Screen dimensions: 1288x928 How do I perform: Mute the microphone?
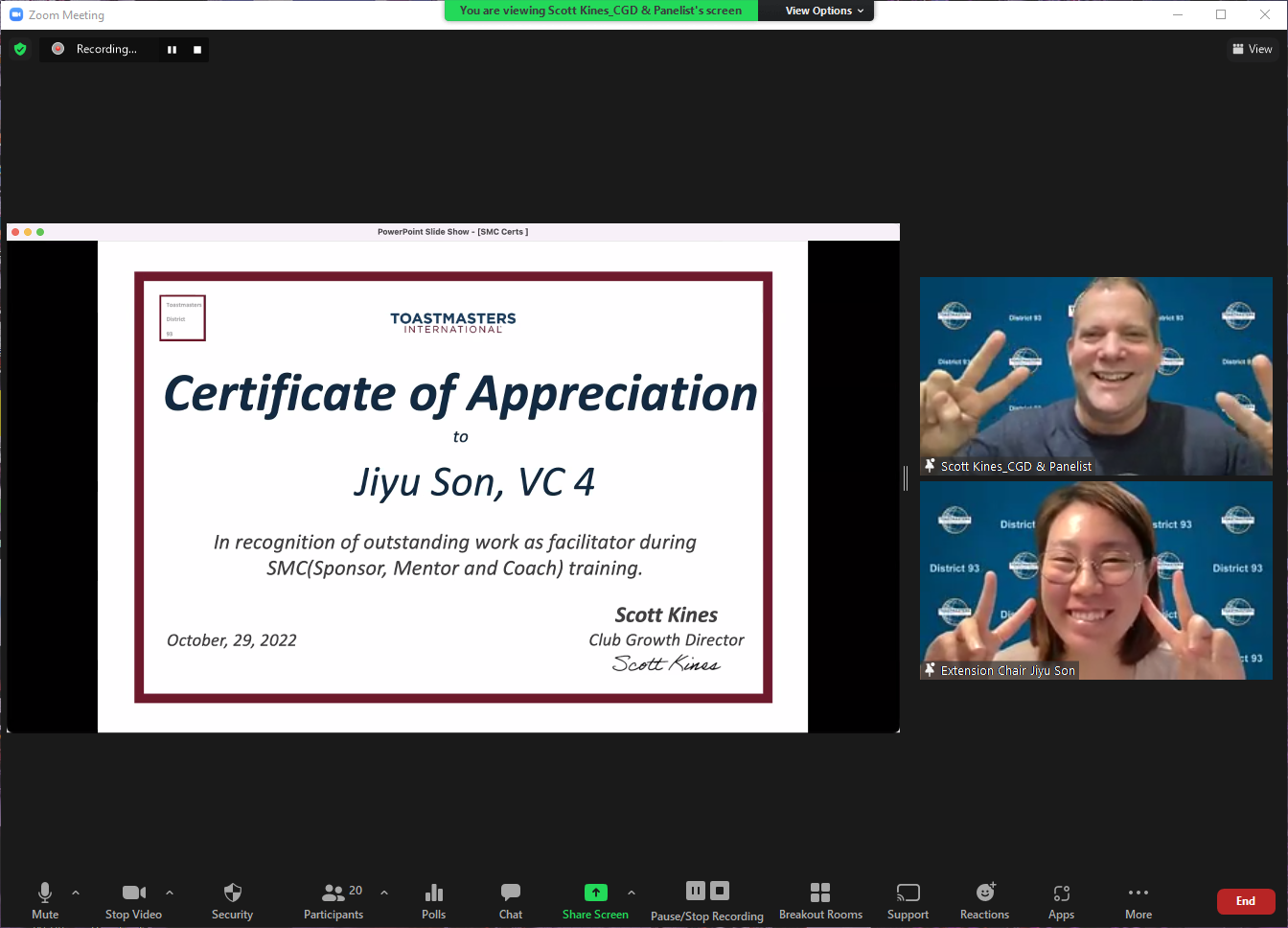[x=45, y=900]
